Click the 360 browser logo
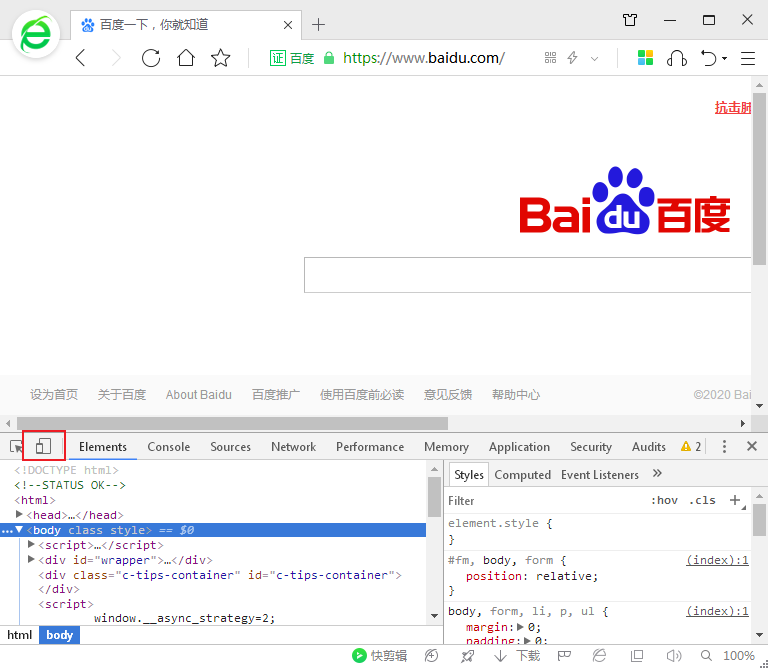 point(36,35)
